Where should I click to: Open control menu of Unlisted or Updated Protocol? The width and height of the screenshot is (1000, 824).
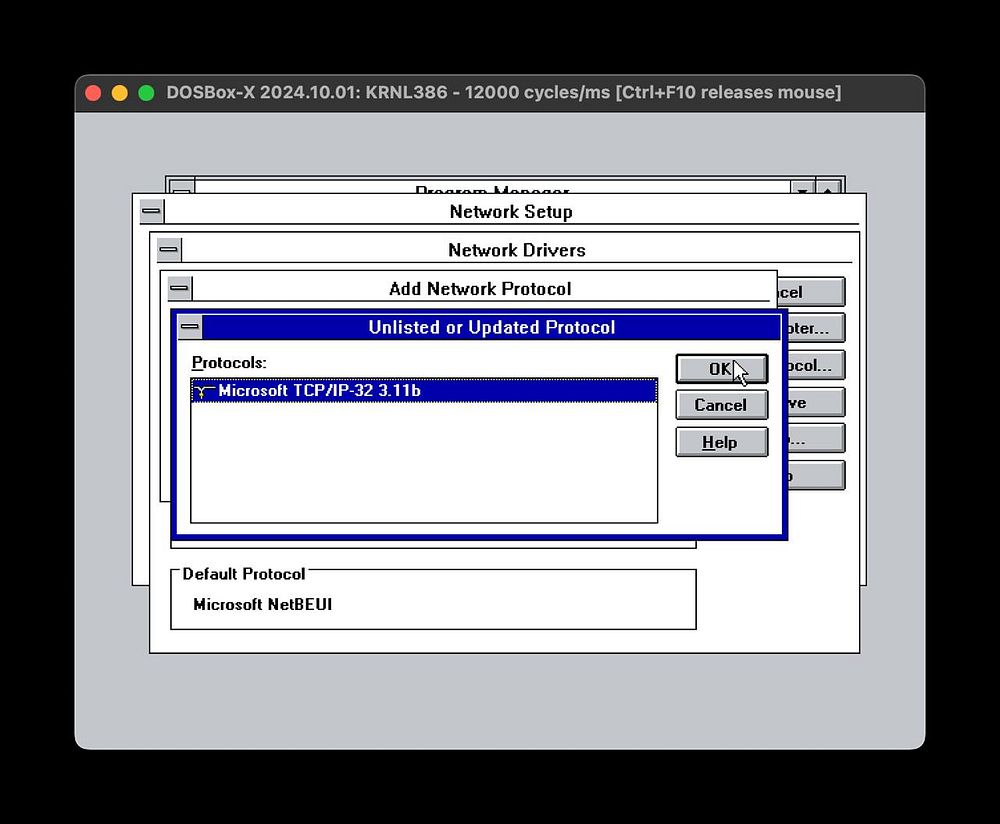tap(189, 327)
